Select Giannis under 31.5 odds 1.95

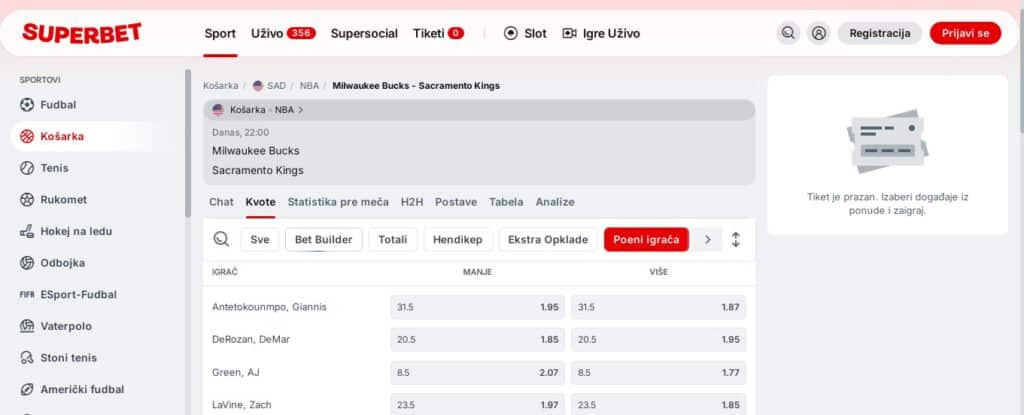(477, 307)
